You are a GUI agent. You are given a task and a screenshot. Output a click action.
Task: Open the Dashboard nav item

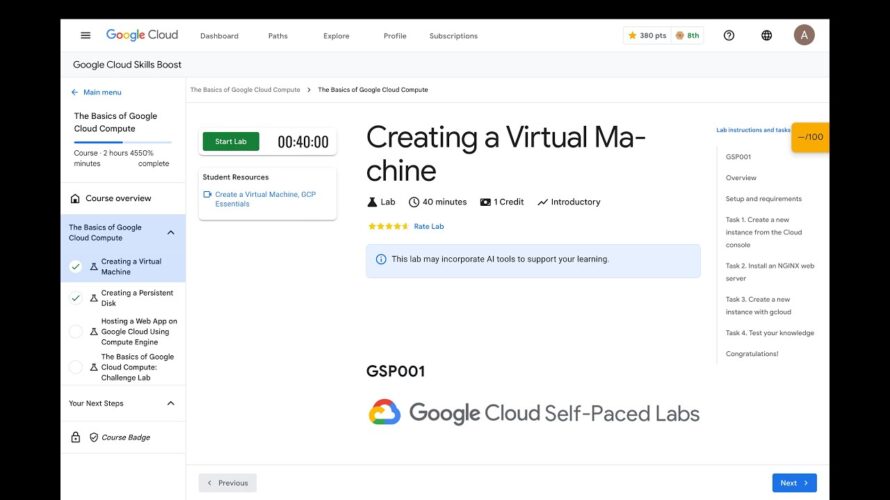coord(219,36)
